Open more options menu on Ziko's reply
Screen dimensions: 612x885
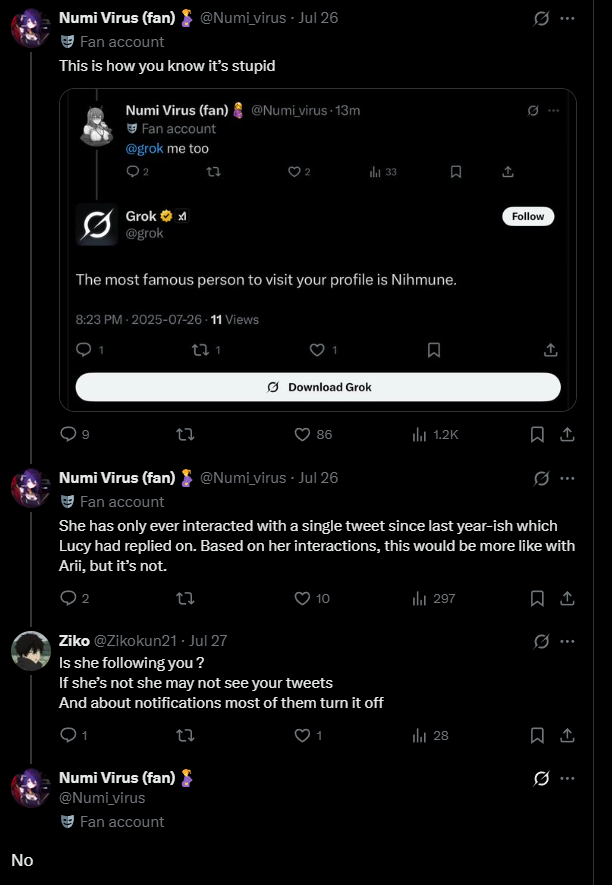[568, 641]
